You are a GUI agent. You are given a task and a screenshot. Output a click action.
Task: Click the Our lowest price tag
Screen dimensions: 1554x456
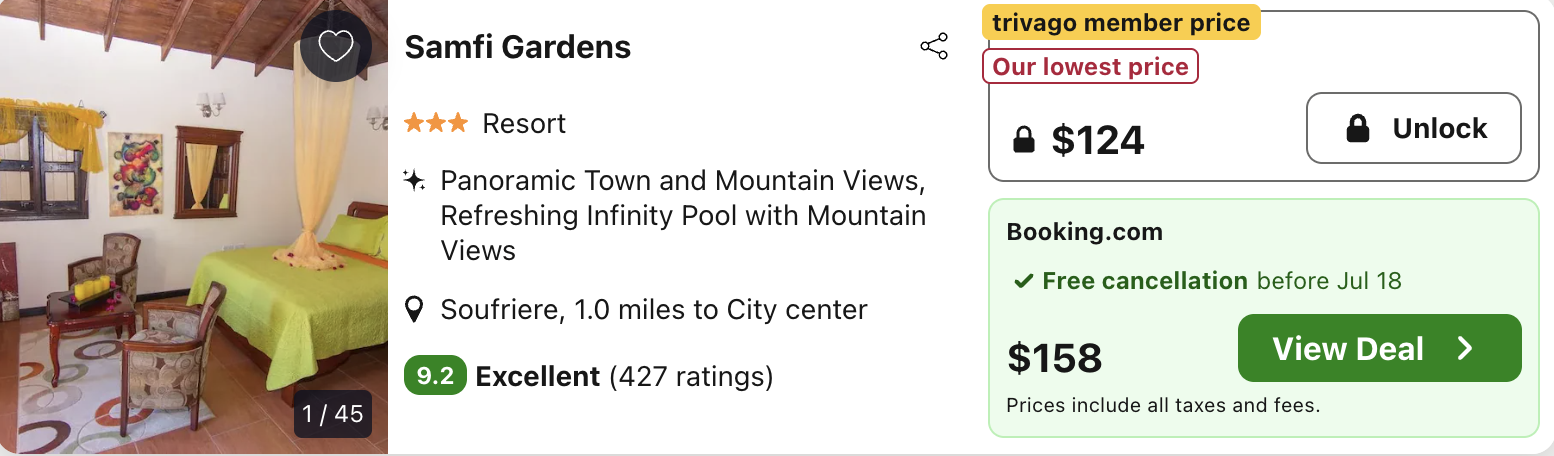pyautogui.click(x=1090, y=67)
